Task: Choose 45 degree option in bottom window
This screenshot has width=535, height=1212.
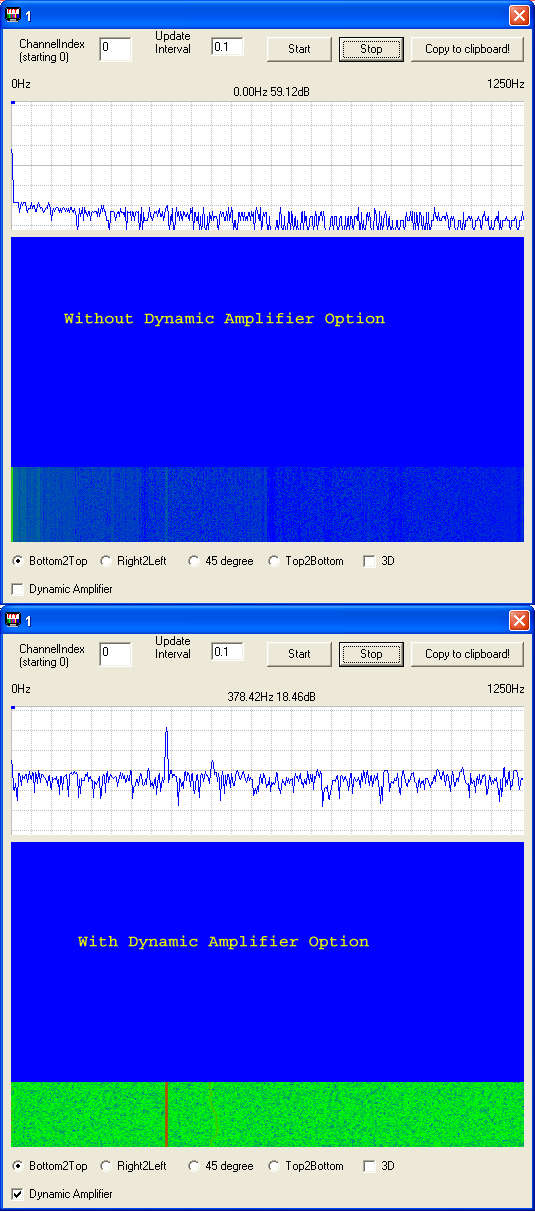Action: [194, 1166]
